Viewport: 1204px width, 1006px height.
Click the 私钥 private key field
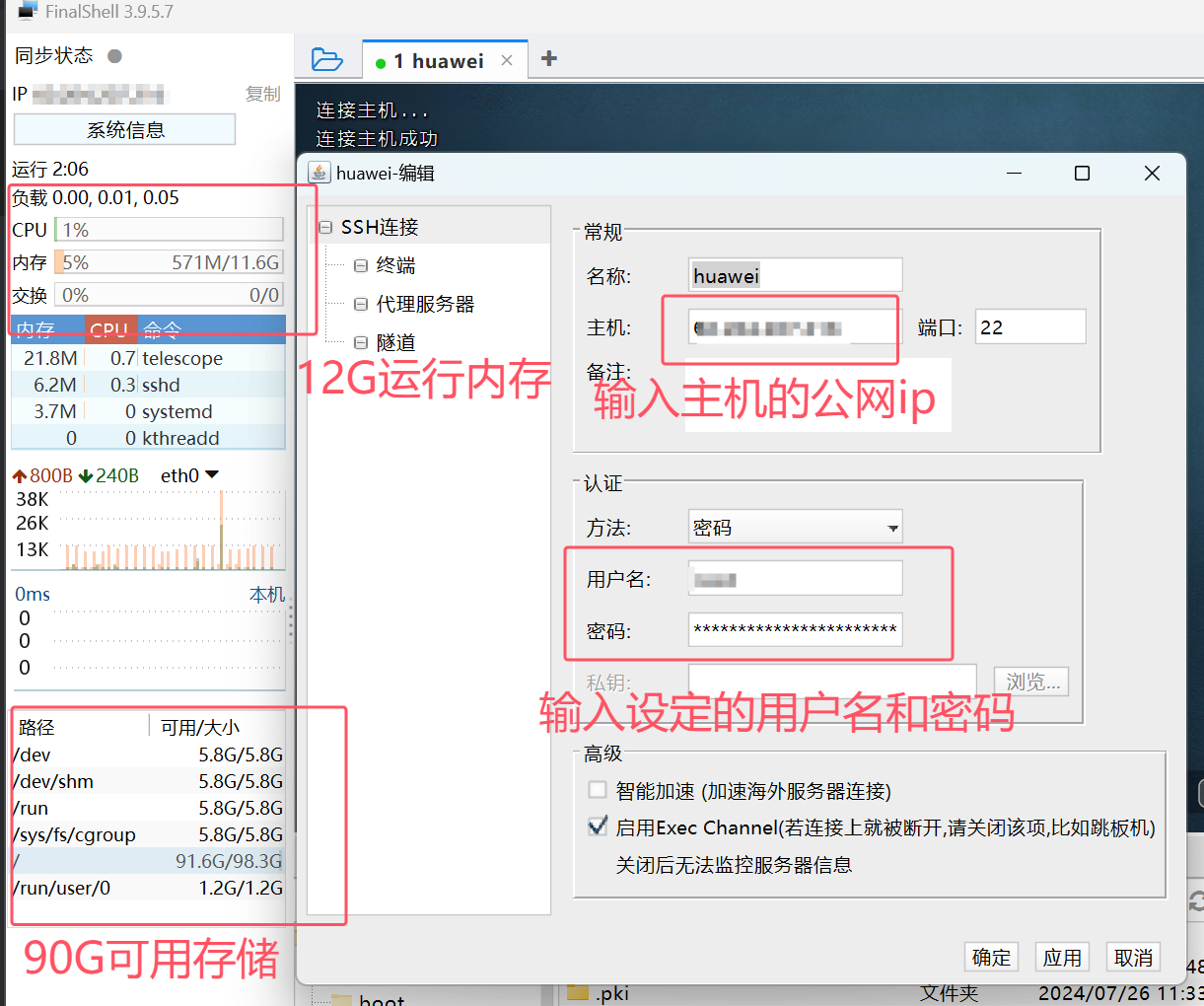click(832, 682)
